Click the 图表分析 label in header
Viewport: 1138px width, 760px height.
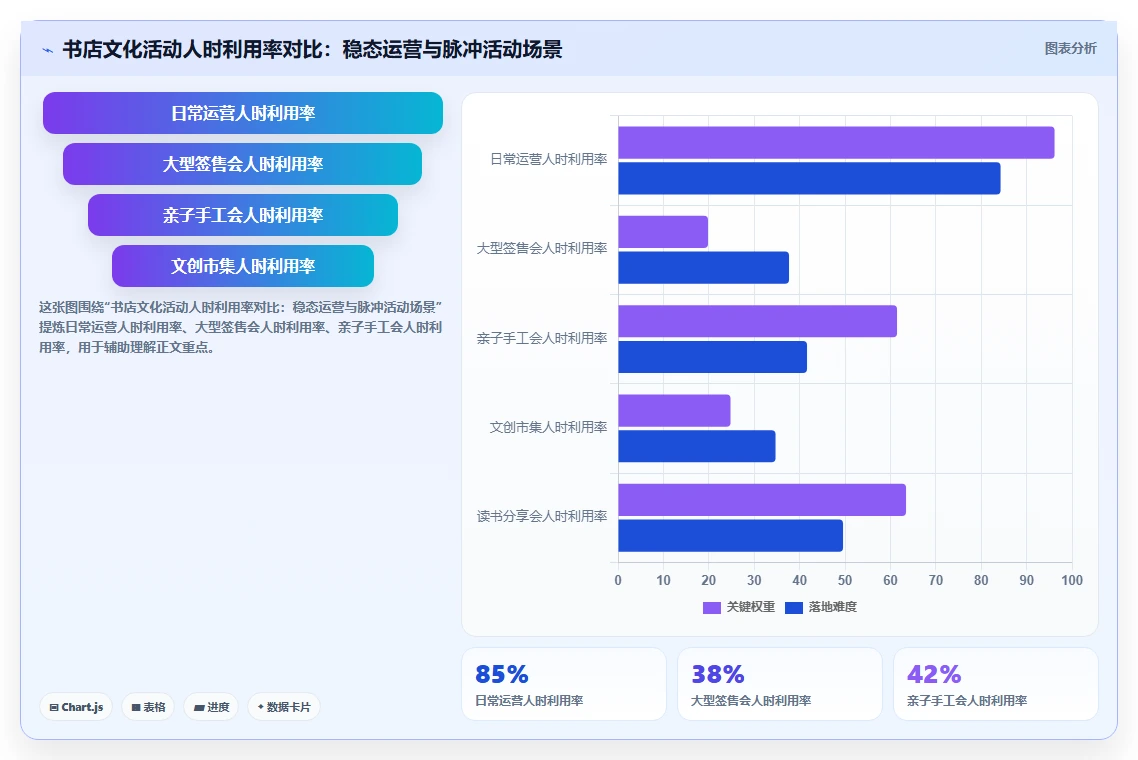[1070, 49]
